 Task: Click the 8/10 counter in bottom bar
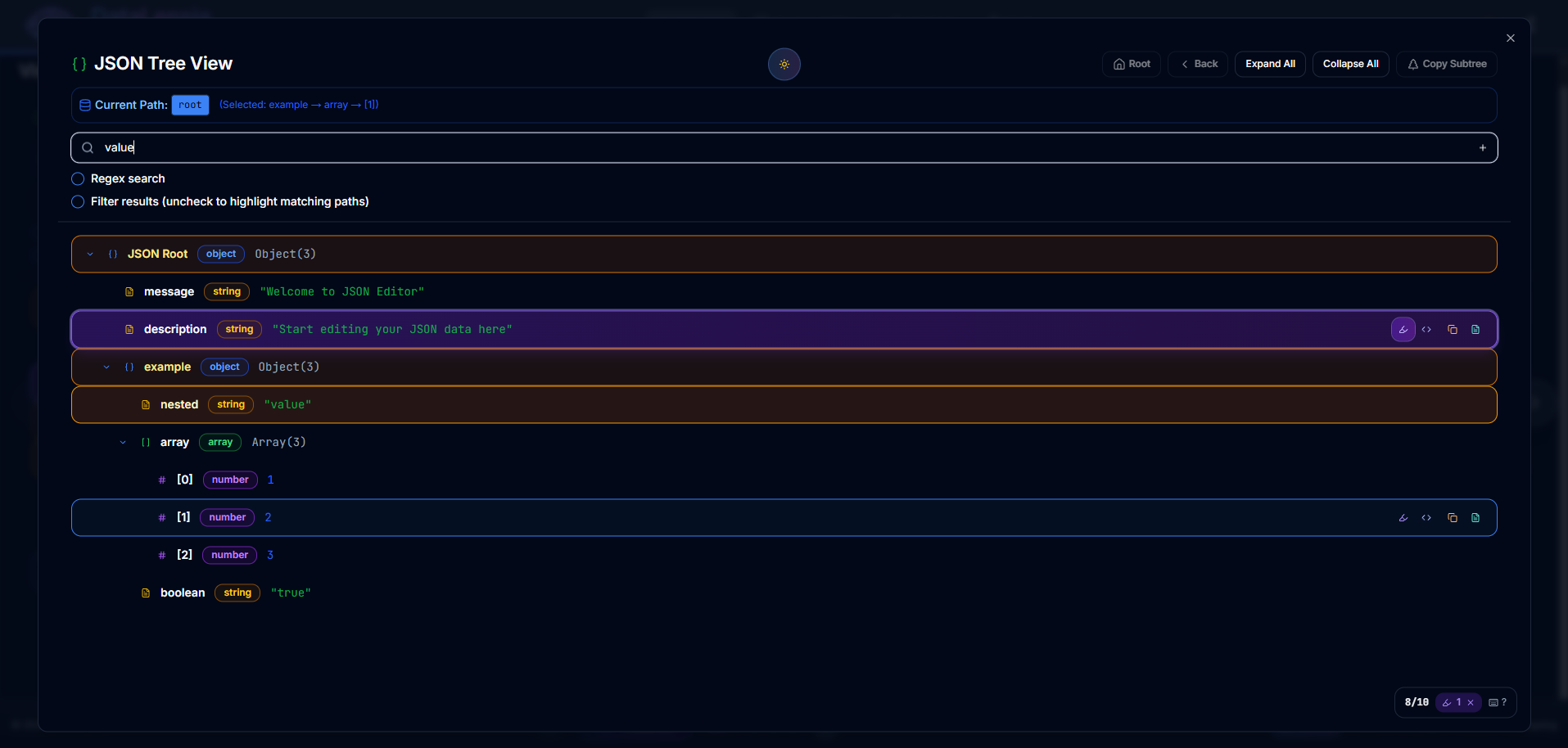pyautogui.click(x=1417, y=702)
